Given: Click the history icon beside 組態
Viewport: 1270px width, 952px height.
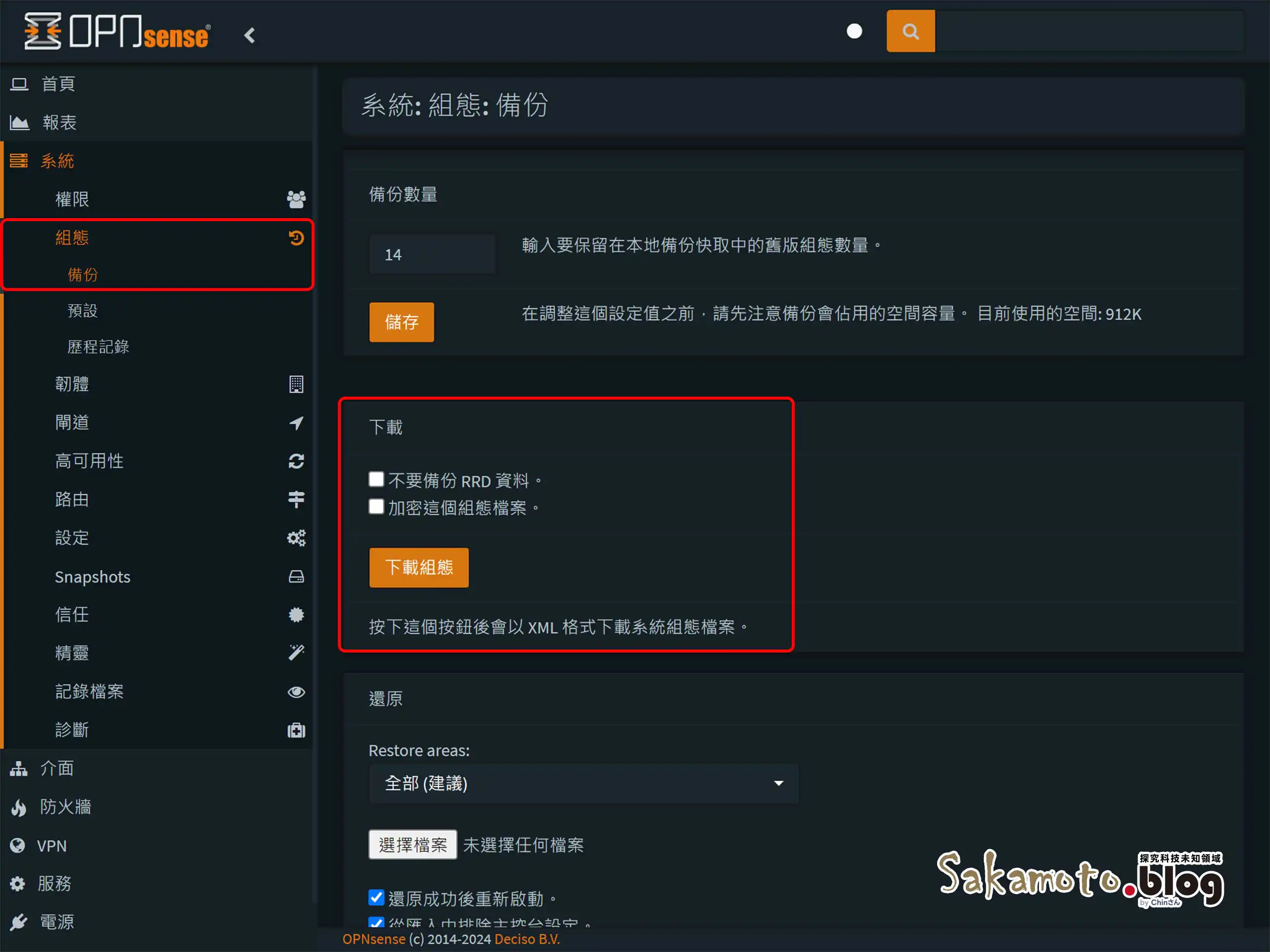Looking at the screenshot, I should tap(296, 238).
